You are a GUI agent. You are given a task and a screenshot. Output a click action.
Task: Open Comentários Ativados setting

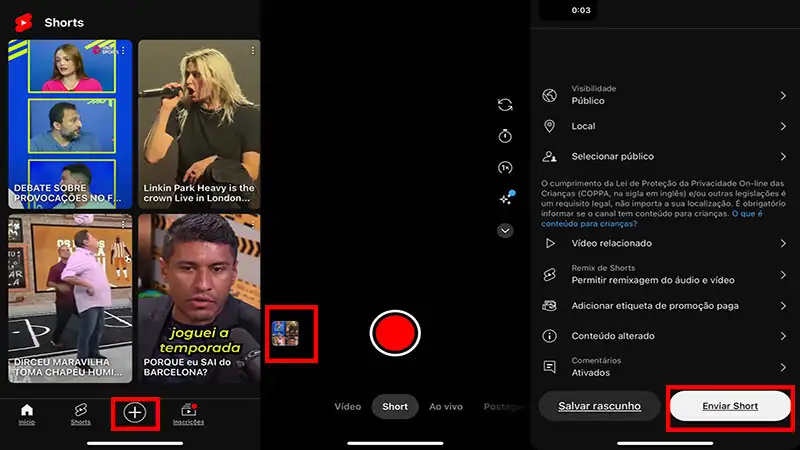pos(665,366)
